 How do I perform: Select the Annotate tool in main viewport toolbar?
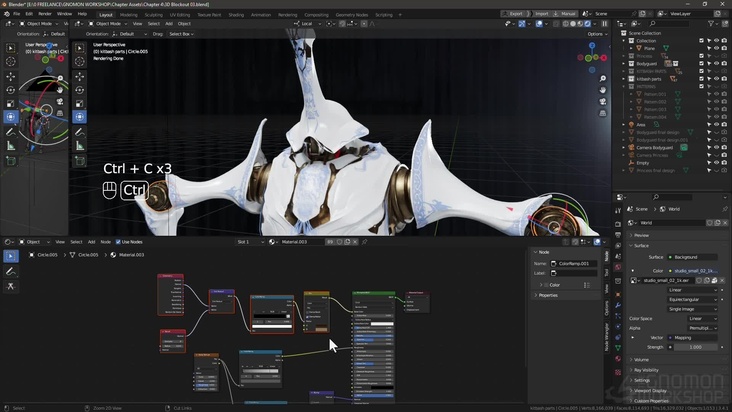80,132
